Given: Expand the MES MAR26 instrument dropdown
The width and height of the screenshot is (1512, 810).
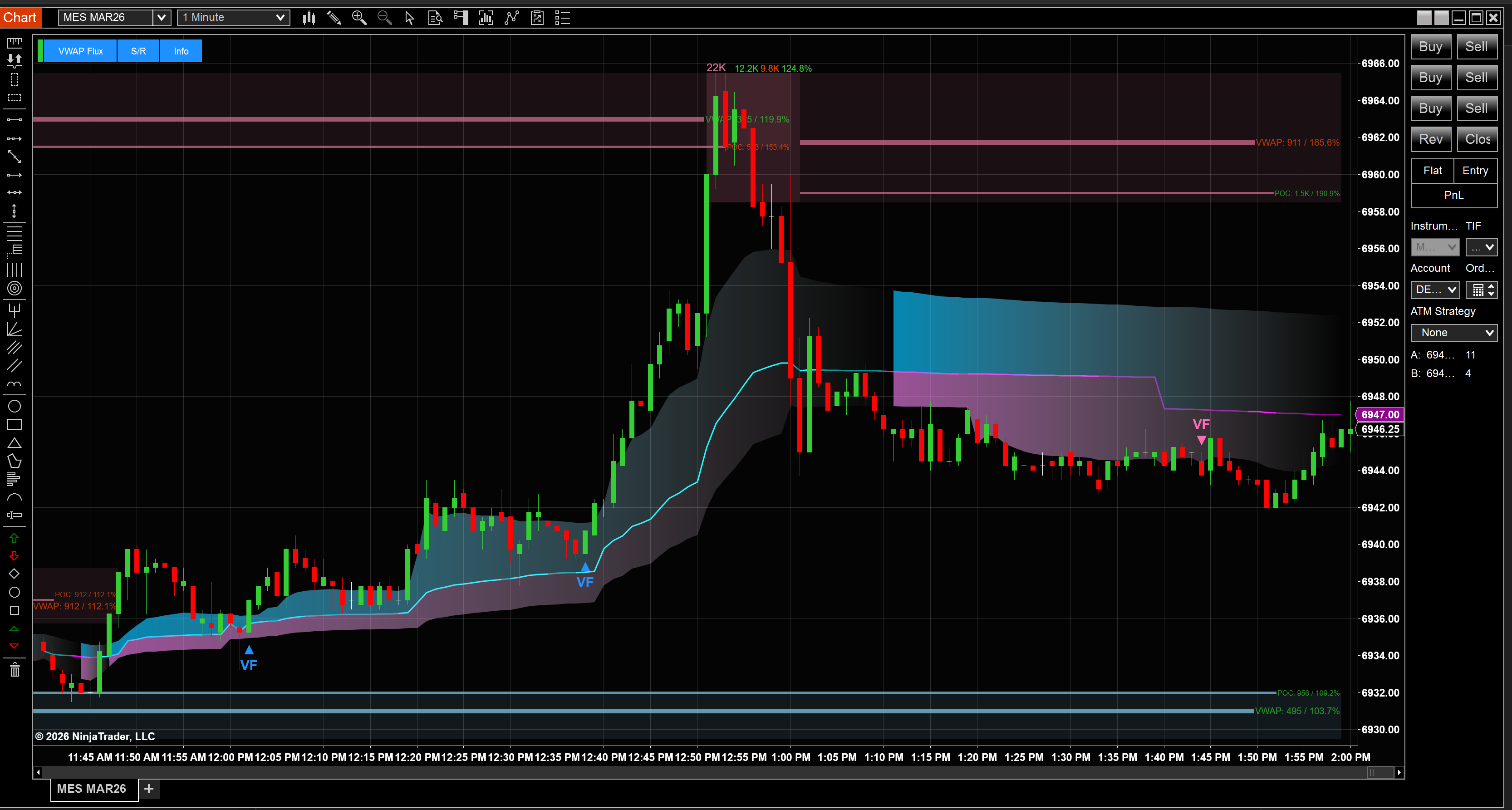Looking at the screenshot, I should (x=162, y=18).
